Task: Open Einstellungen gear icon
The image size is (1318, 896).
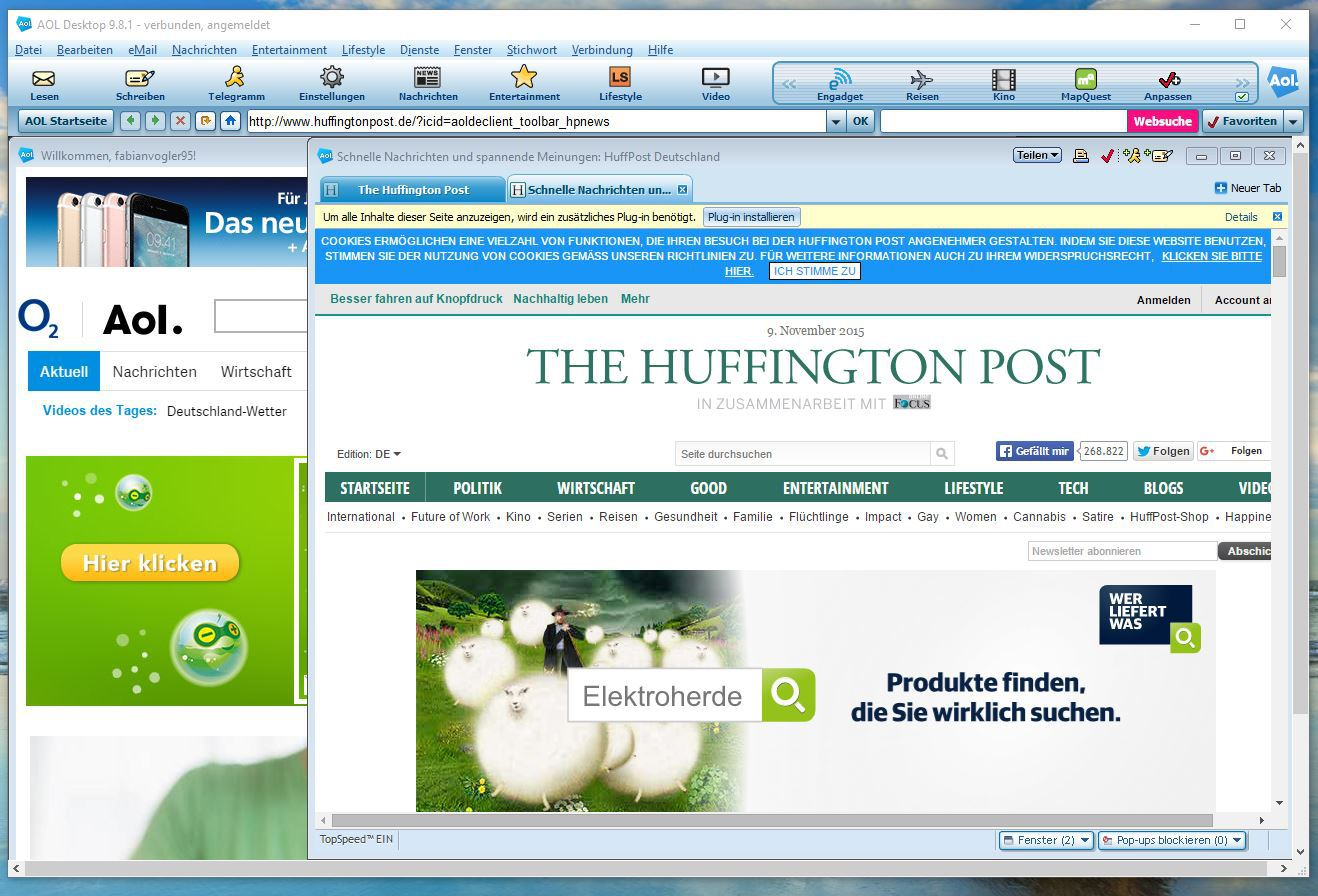Action: coord(332,83)
